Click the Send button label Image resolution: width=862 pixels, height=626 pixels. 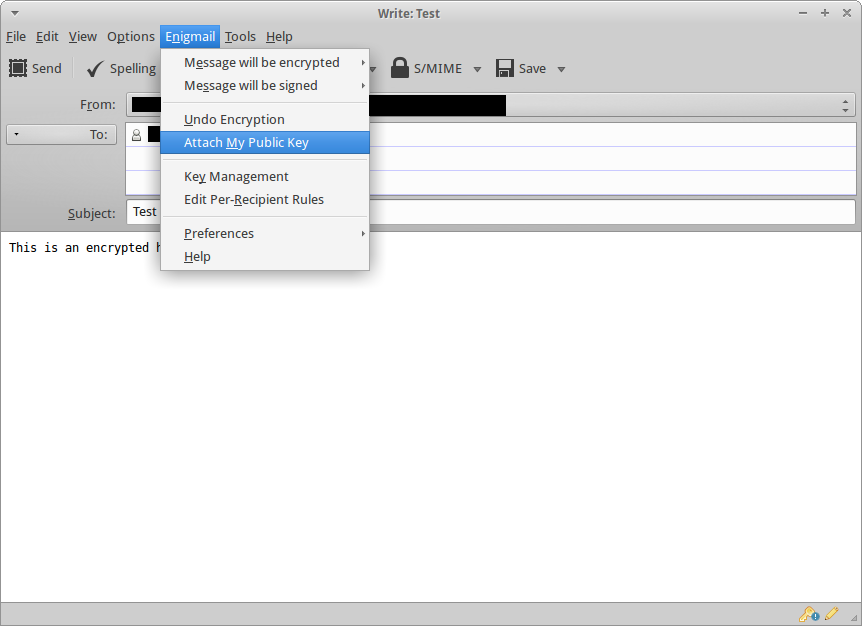pyautogui.click(x=47, y=69)
